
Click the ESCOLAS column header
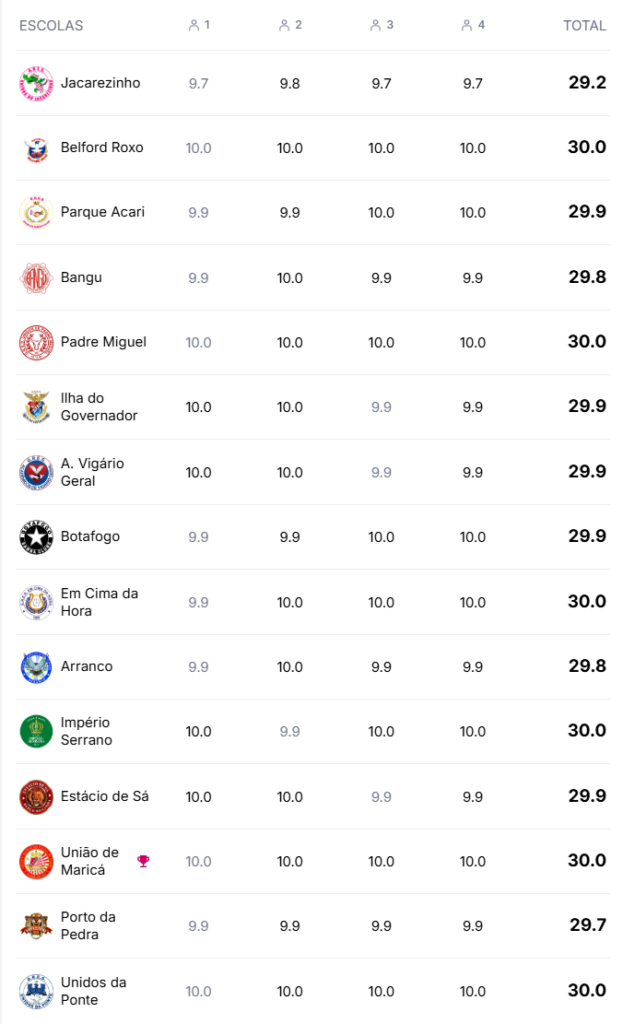tap(51, 25)
